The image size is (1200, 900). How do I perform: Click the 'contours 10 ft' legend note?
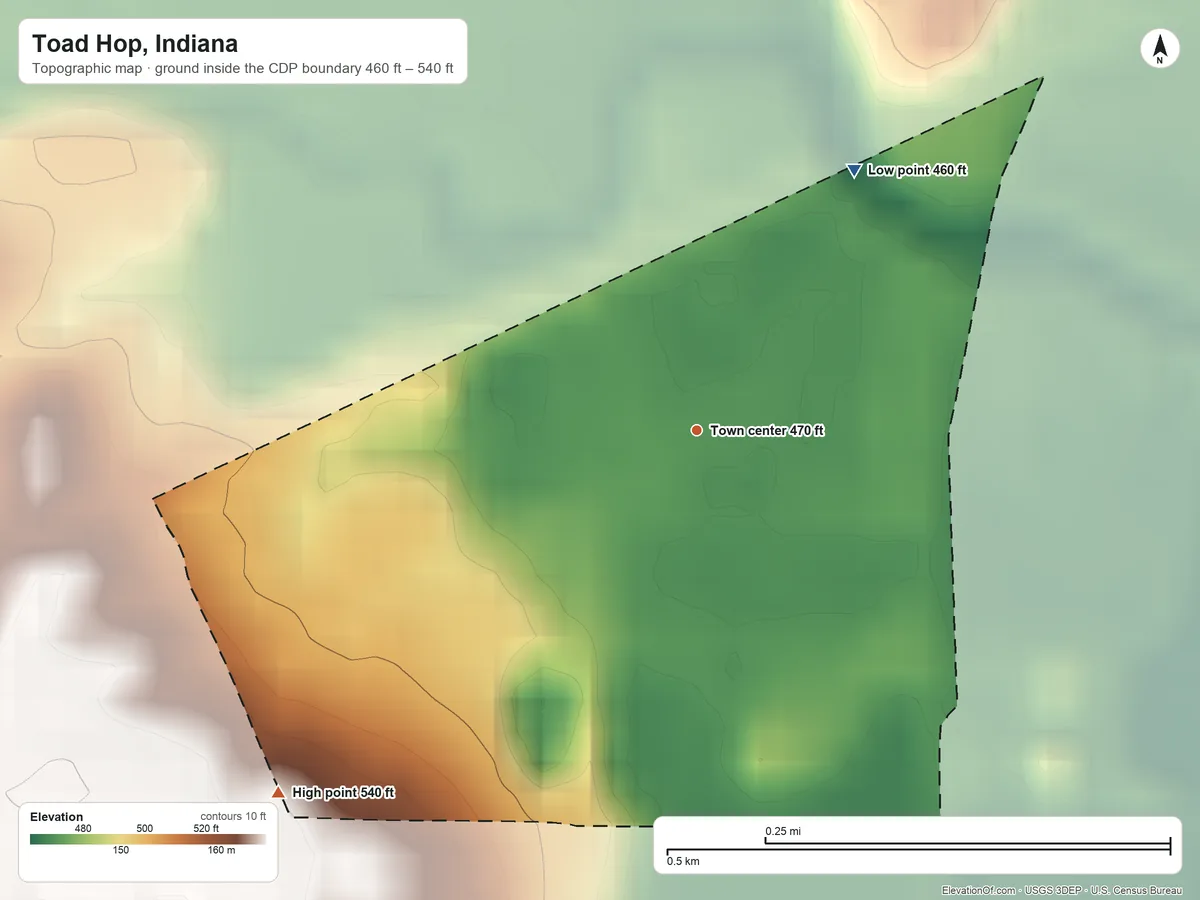(x=233, y=816)
